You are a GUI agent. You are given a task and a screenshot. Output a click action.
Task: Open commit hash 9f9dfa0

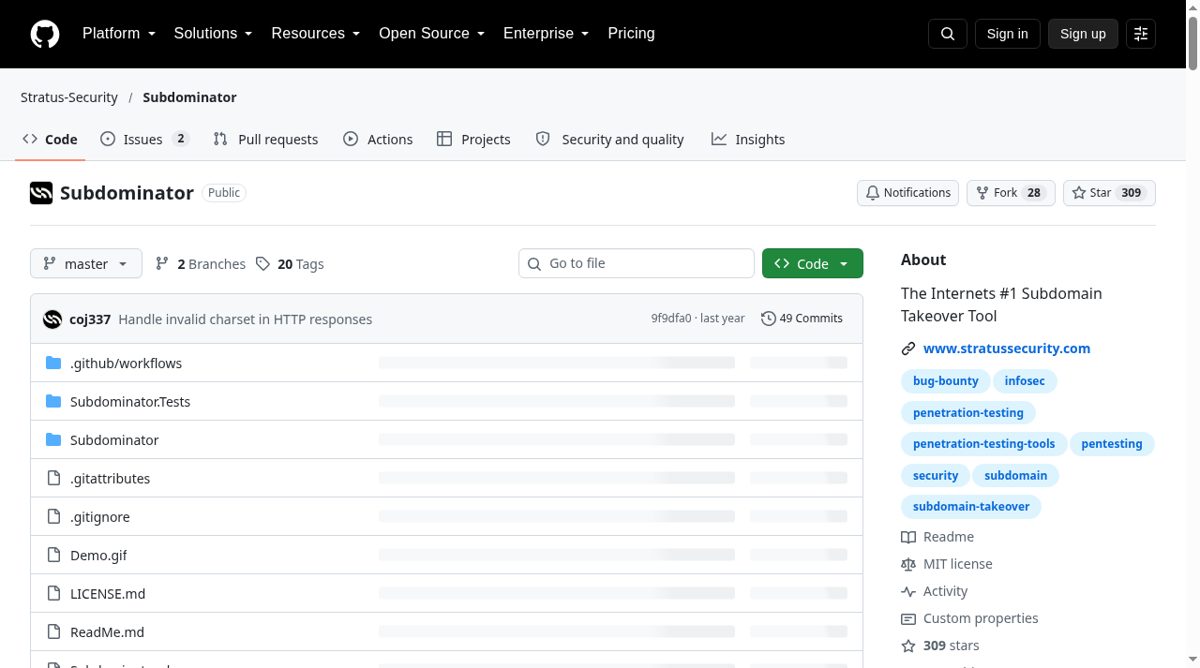point(671,319)
